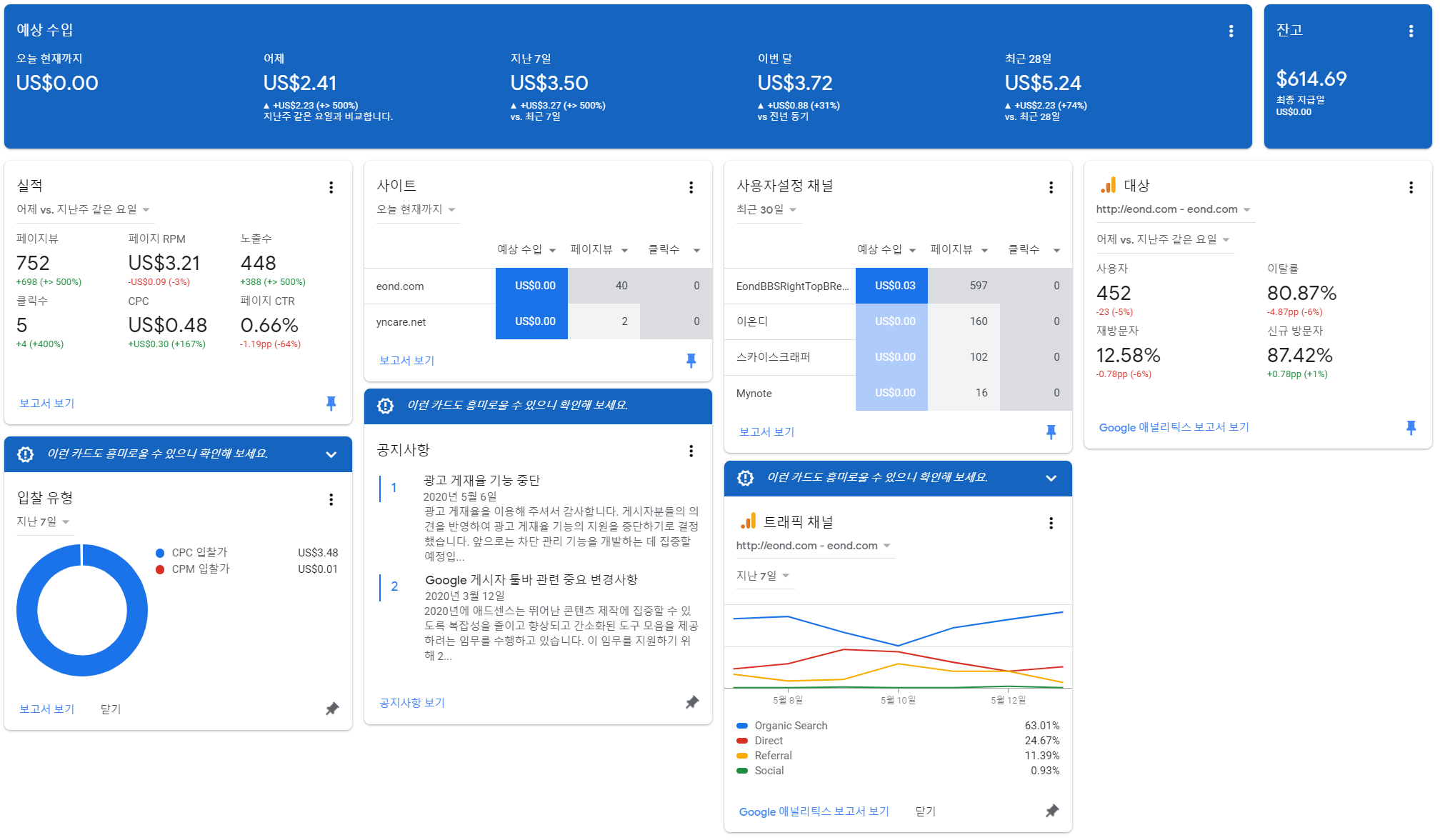Open announcement Google 게시자 툴바 관련 중요 변경사항
Viewport: 1440px width, 840px height.
(531, 580)
